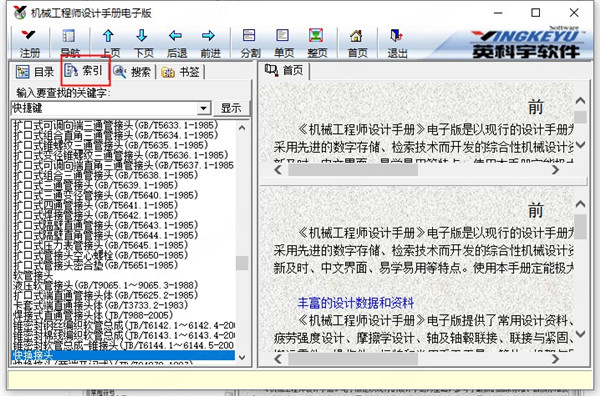Screen dimensions: 600x396
Task: Click lower content pane scroll-down arrow
Action: [580, 334]
